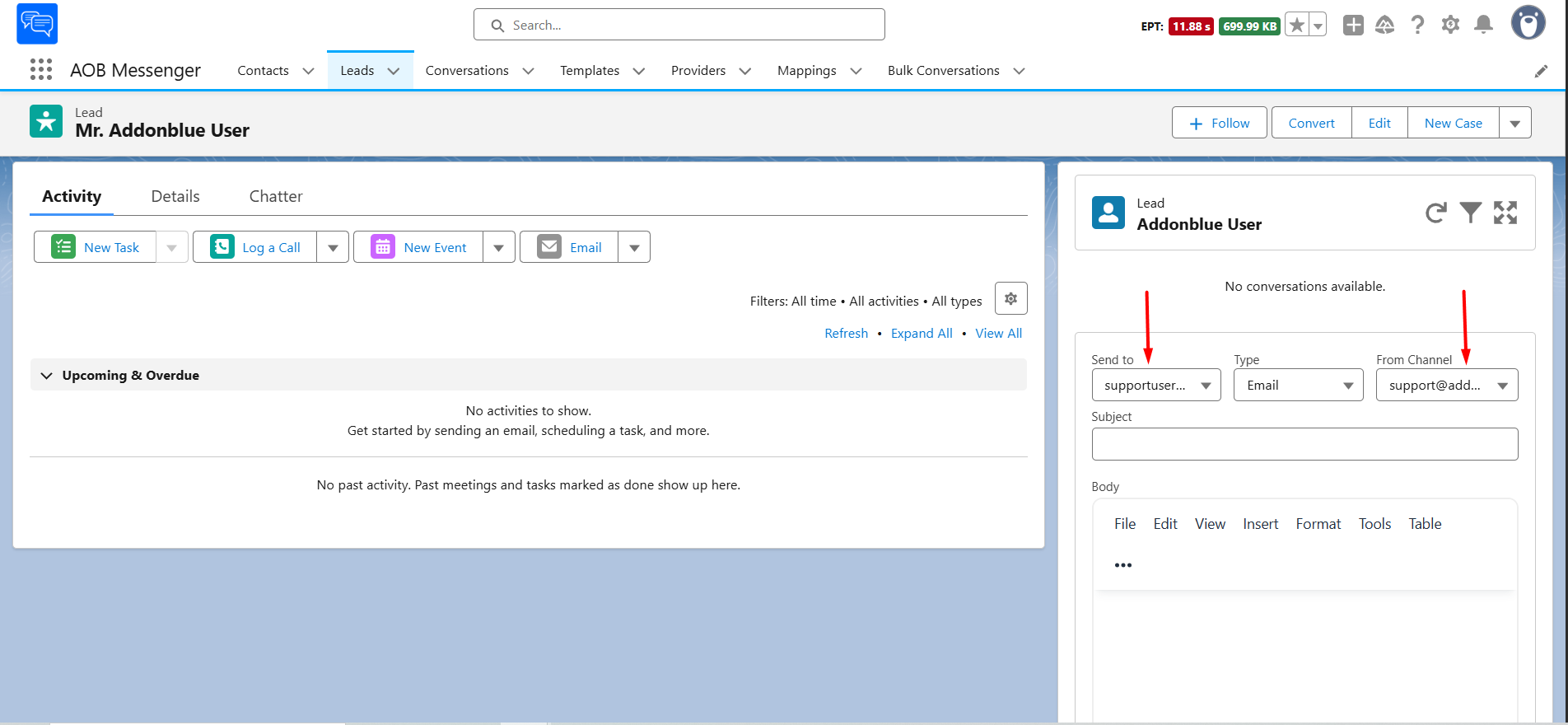This screenshot has width=1568, height=725.
Task: Click the Email envelope icon in the activity actions
Action: (x=549, y=247)
